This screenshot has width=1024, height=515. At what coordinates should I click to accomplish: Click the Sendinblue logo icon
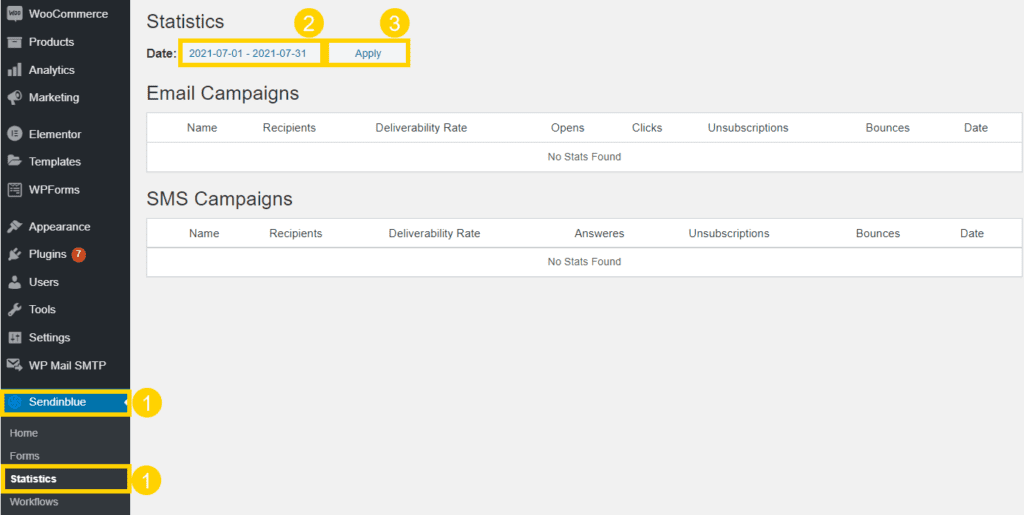(x=16, y=402)
